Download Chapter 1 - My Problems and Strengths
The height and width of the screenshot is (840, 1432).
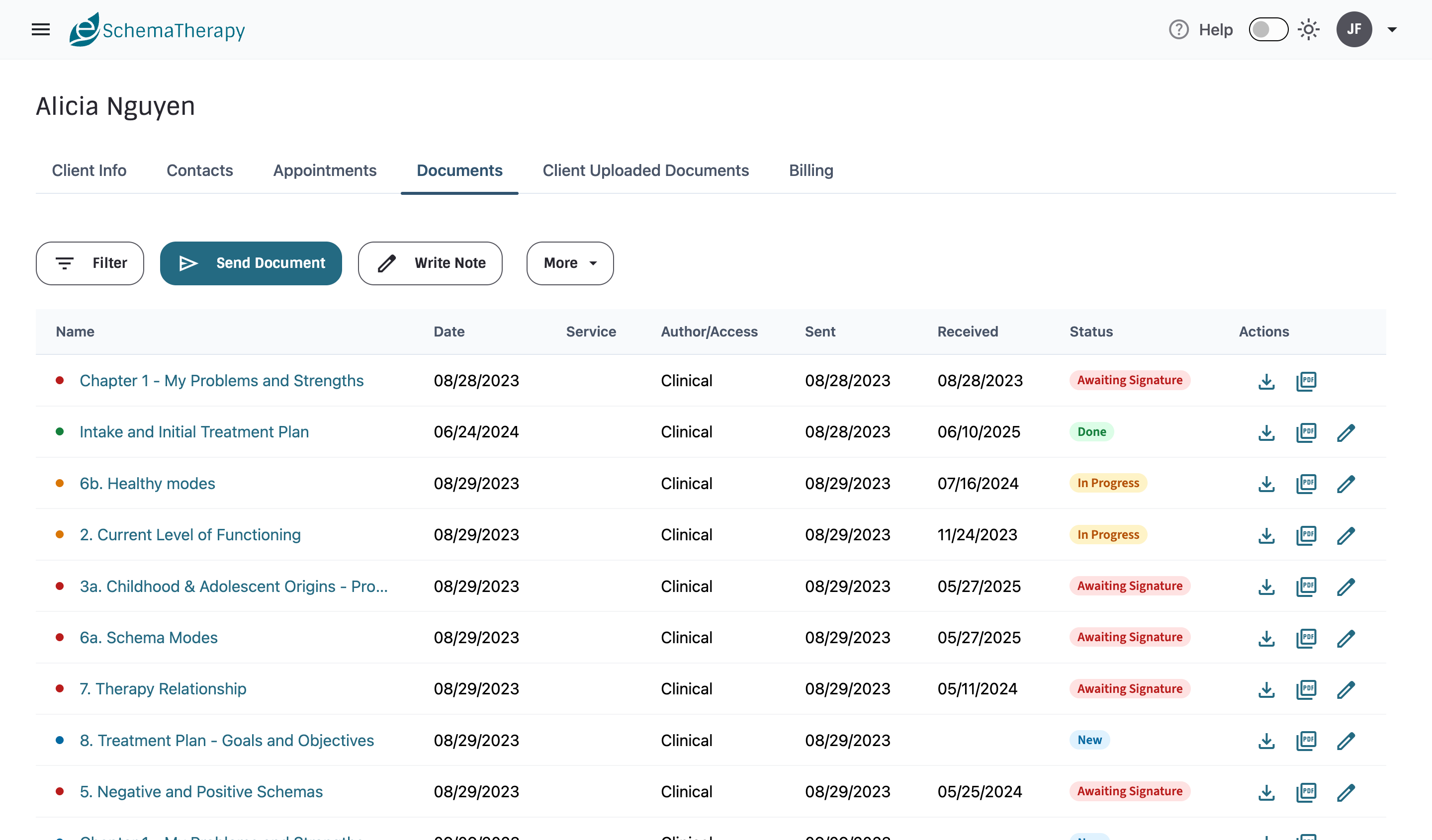click(x=1266, y=381)
